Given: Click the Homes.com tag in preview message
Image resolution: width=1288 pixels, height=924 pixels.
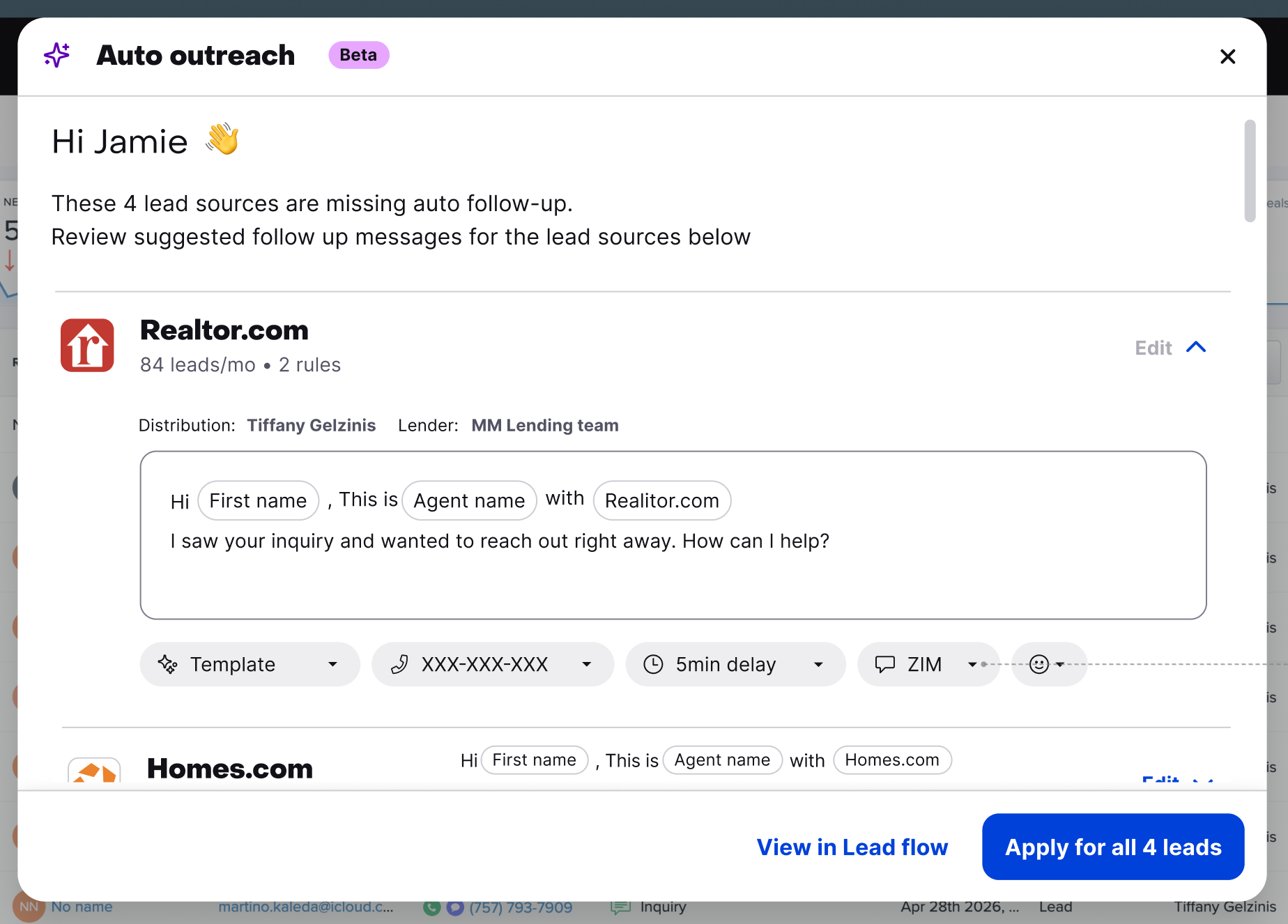Looking at the screenshot, I should 892,760.
